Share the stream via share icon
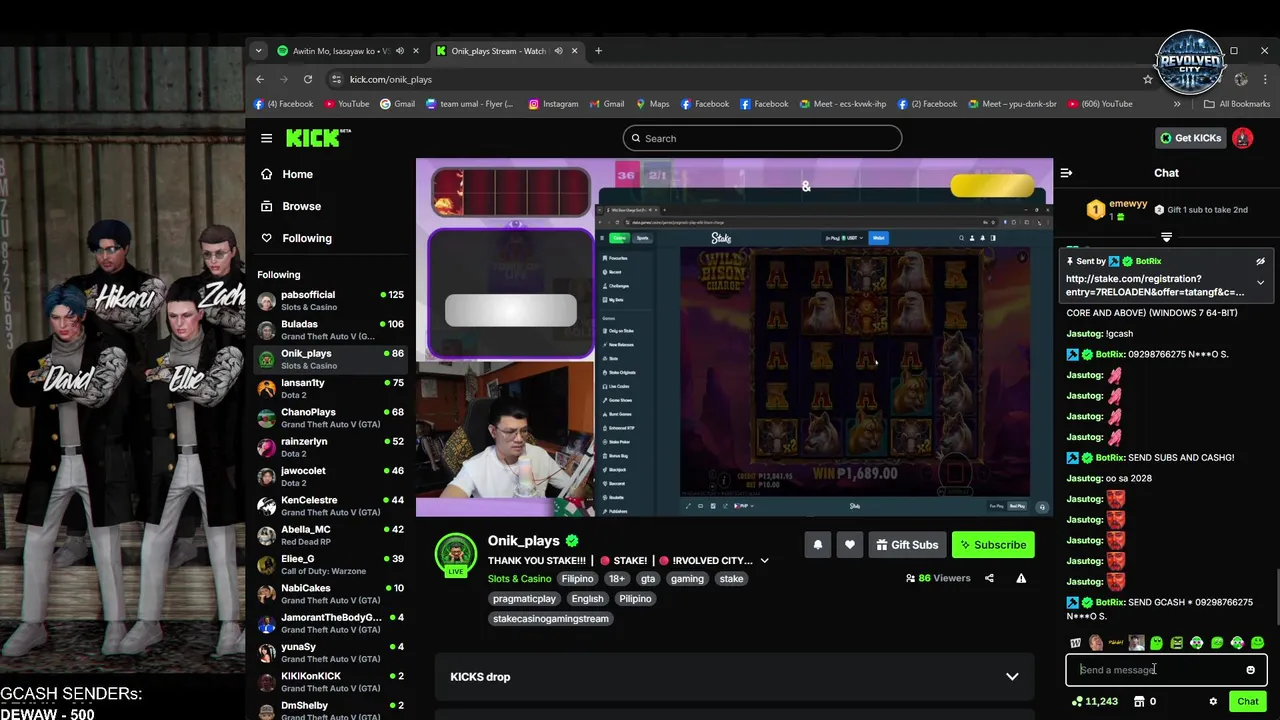Image resolution: width=1280 pixels, height=720 pixels. pyautogui.click(x=989, y=578)
